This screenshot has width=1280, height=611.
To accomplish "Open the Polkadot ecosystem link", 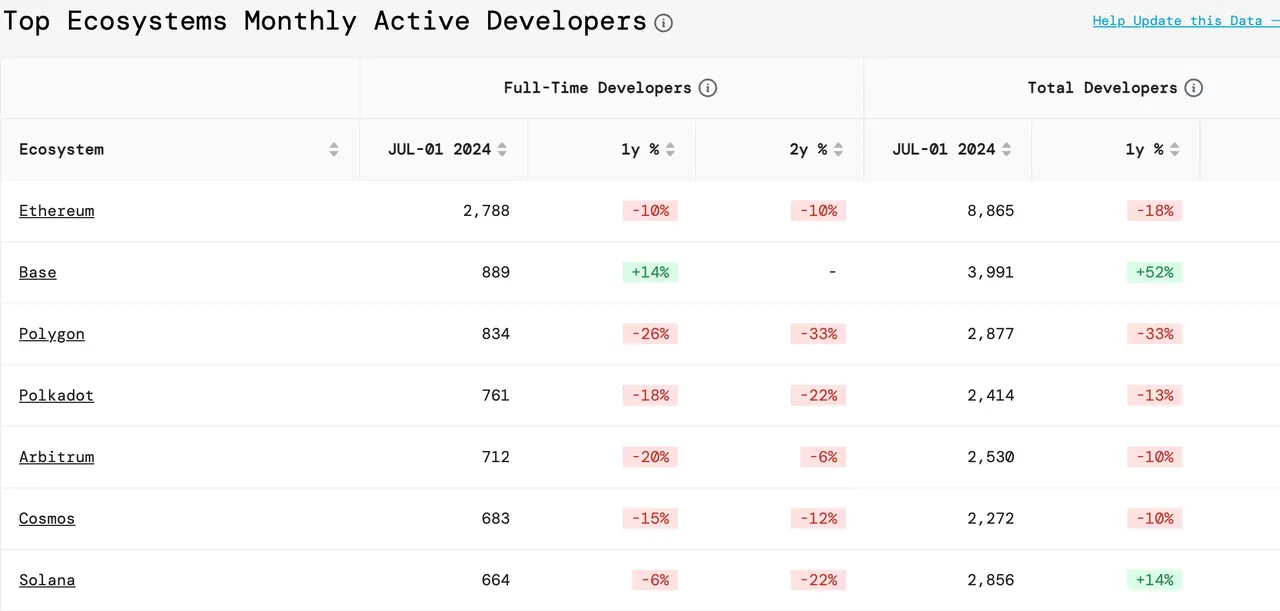I will pos(56,396).
